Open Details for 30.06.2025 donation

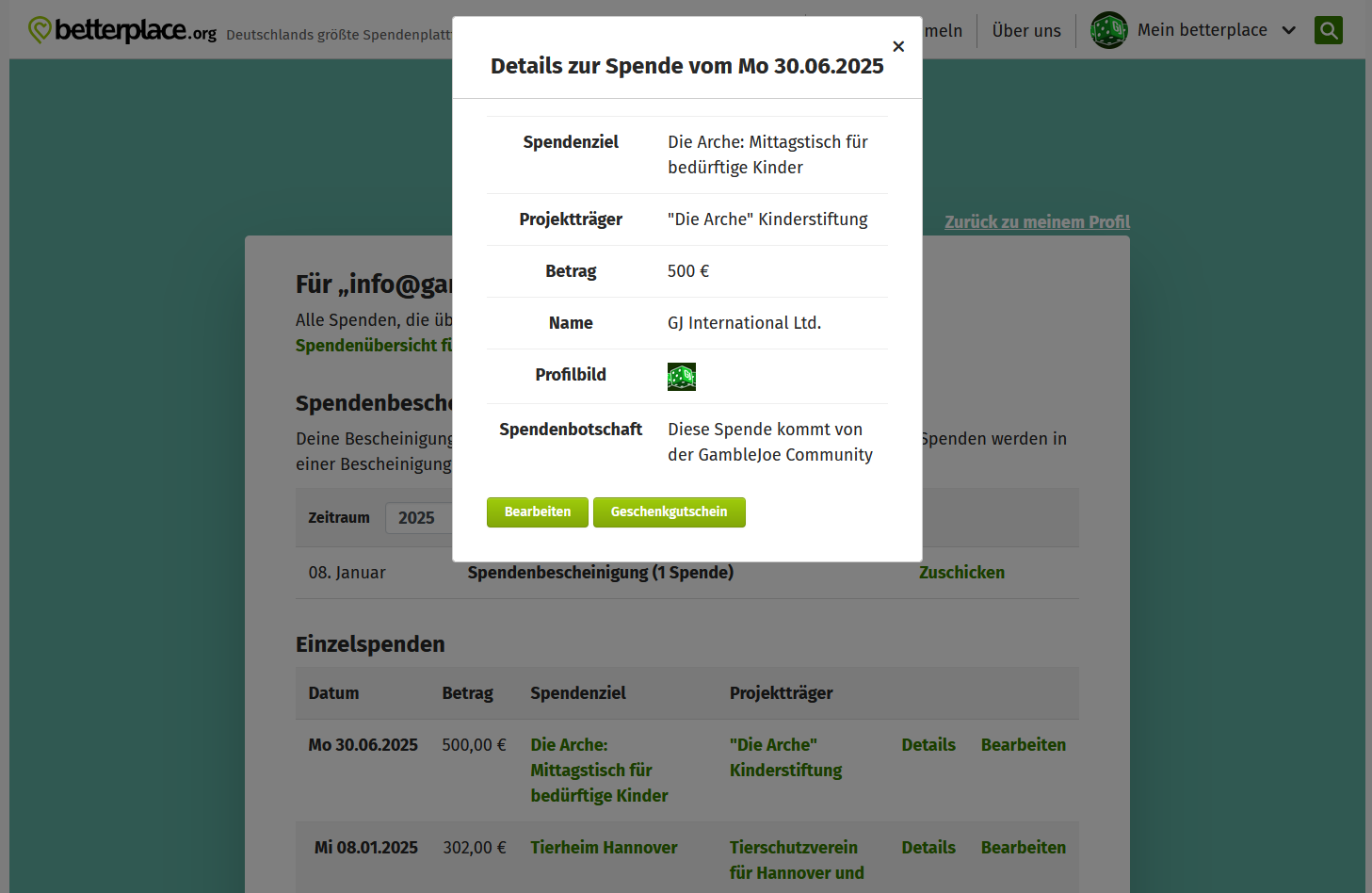coord(928,744)
